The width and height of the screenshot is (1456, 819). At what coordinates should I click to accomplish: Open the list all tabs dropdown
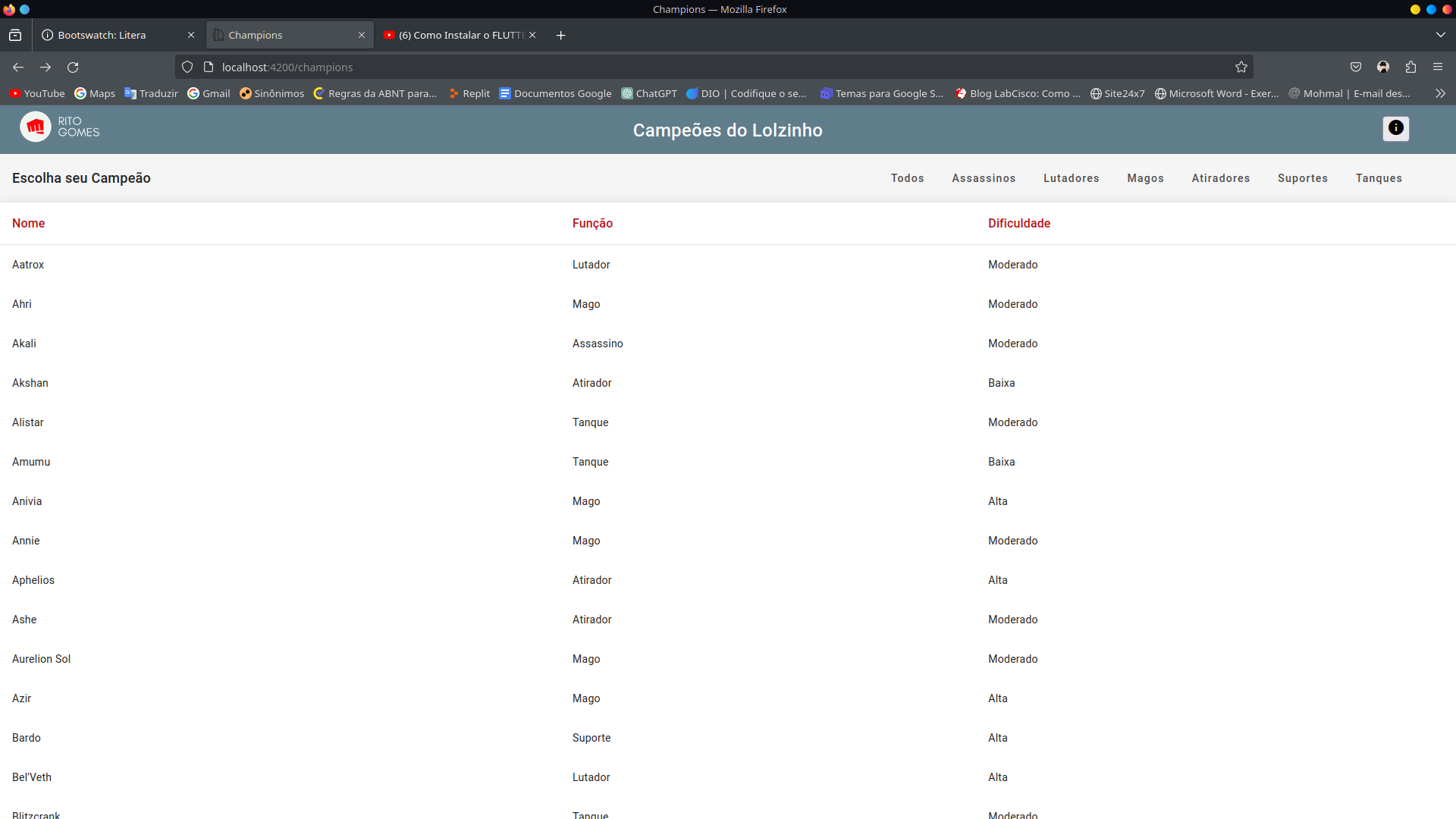click(1440, 34)
